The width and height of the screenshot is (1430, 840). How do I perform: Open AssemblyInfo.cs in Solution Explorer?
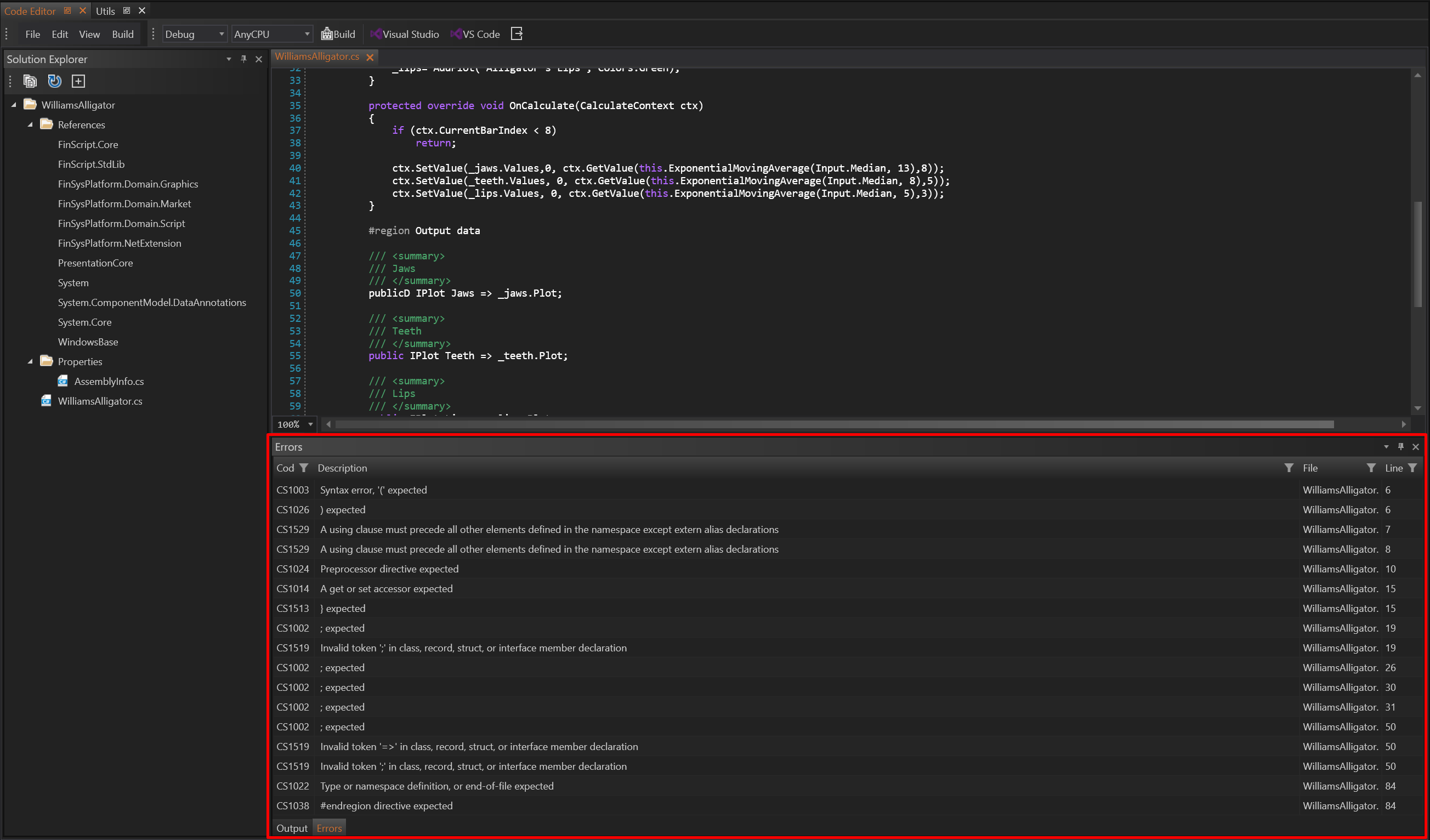tap(109, 382)
